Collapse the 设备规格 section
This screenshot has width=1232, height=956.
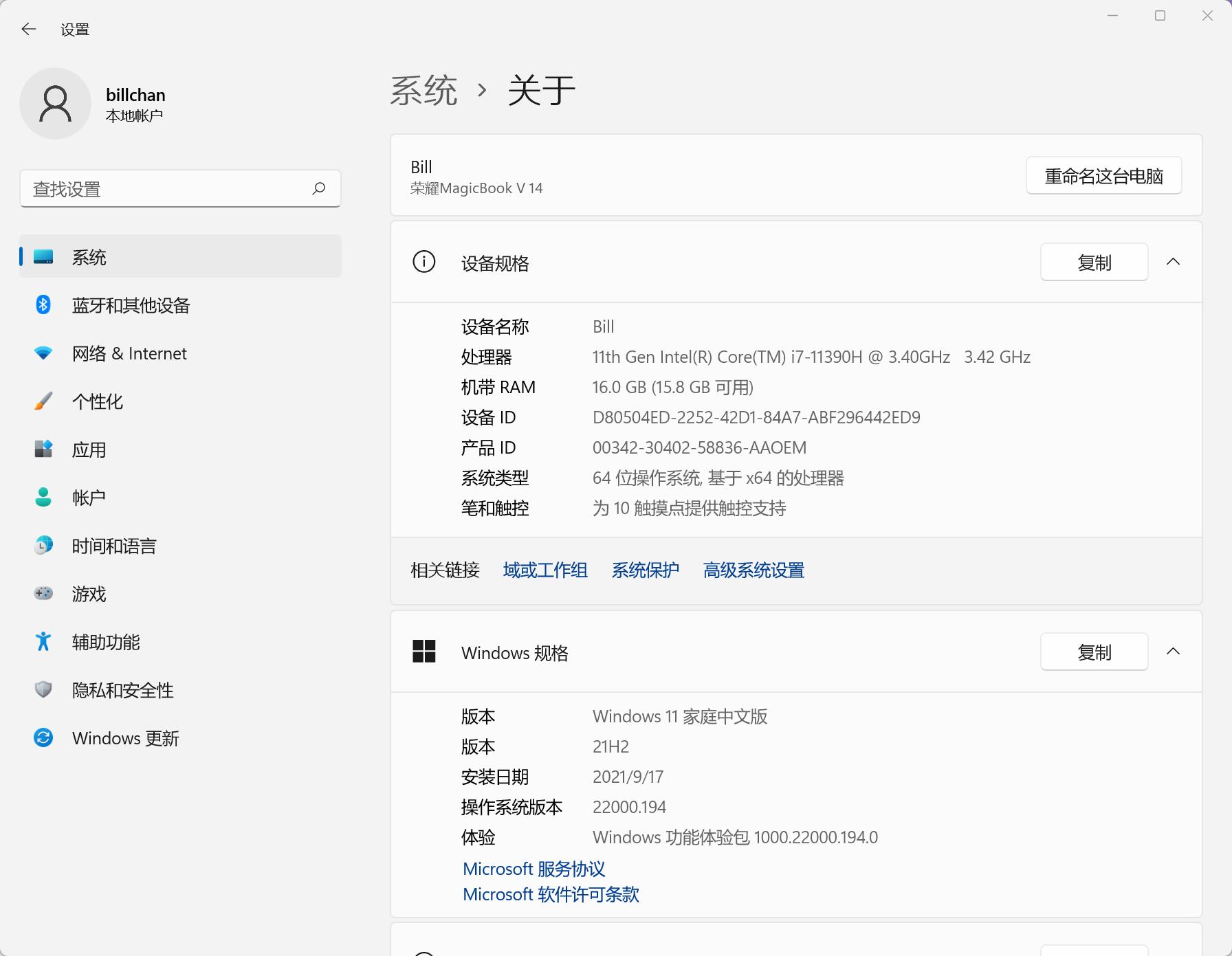tap(1174, 262)
